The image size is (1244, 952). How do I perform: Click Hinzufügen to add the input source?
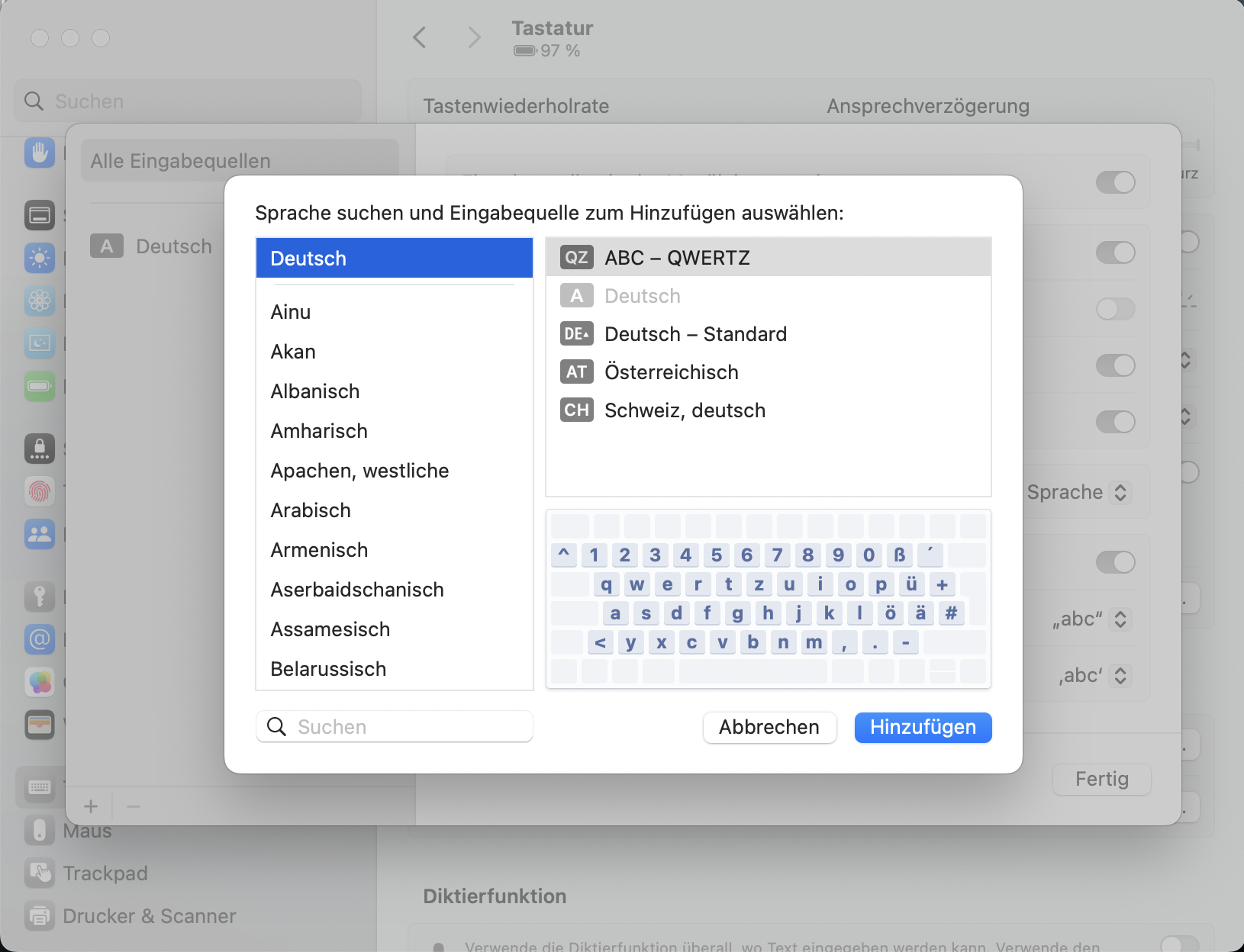point(923,727)
